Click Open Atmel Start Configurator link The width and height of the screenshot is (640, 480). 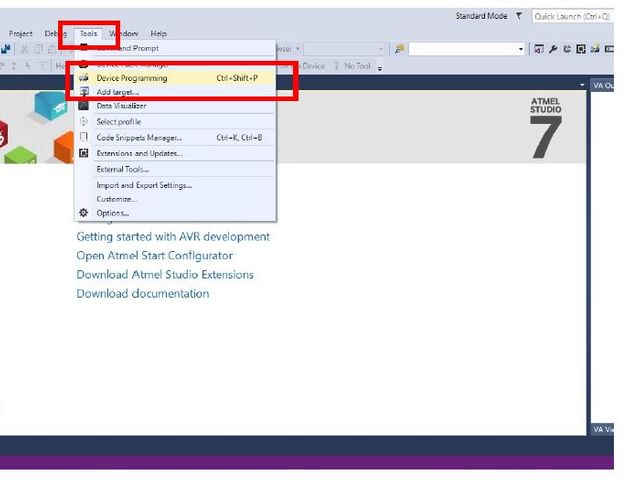coord(154,256)
